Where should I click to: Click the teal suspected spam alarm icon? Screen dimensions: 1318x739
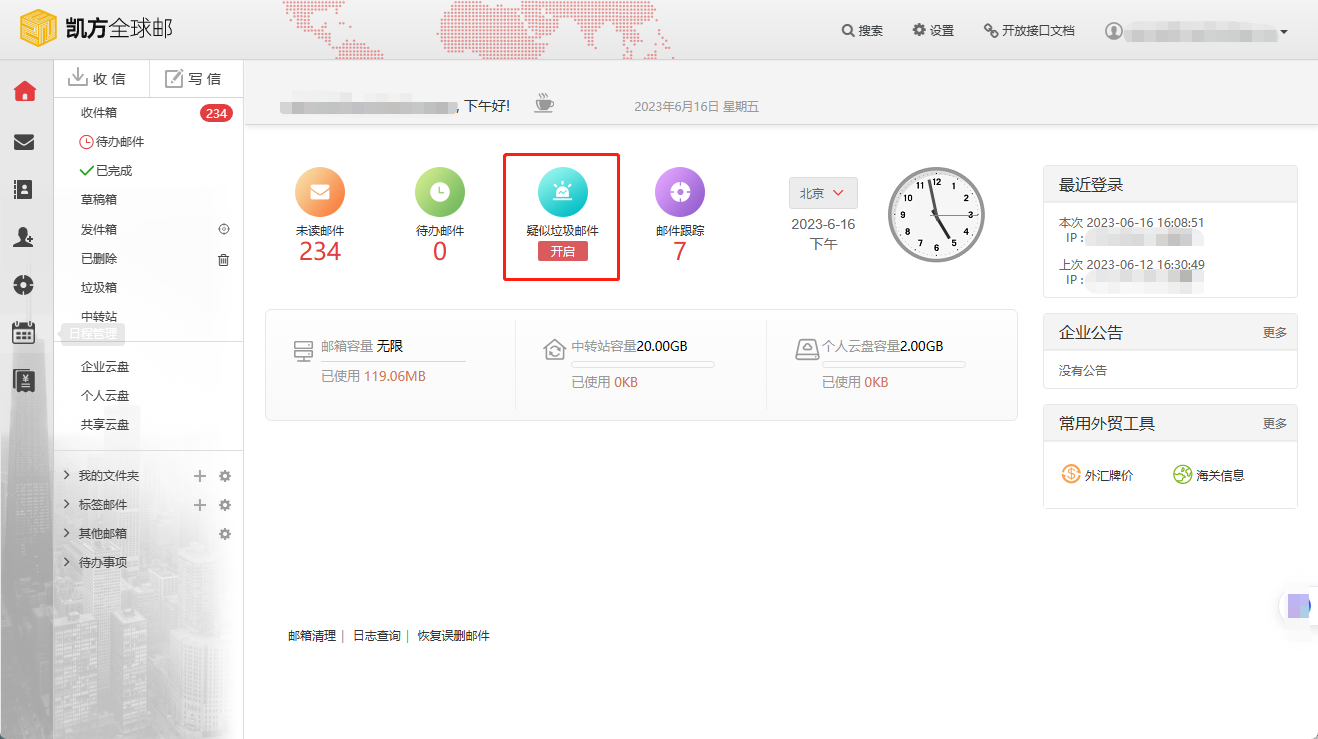[562, 192]
